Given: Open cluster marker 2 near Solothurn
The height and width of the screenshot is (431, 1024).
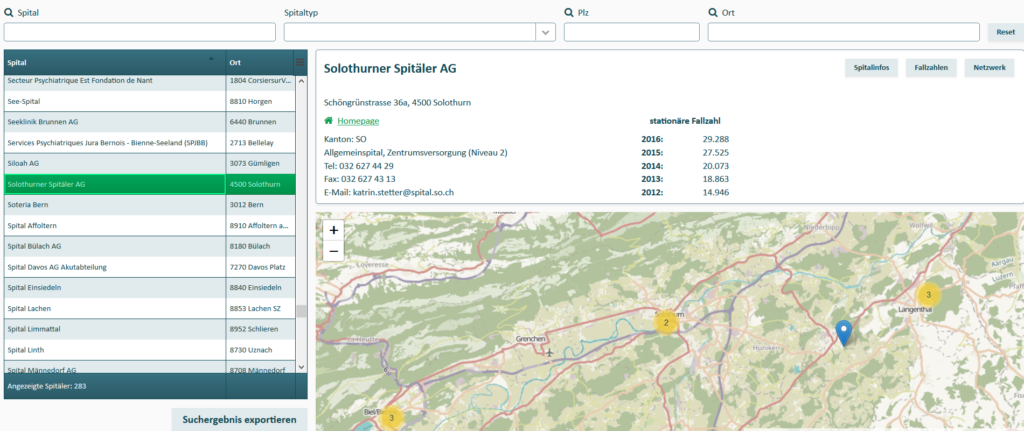Looking at the screenshot, I should point(666,322).
